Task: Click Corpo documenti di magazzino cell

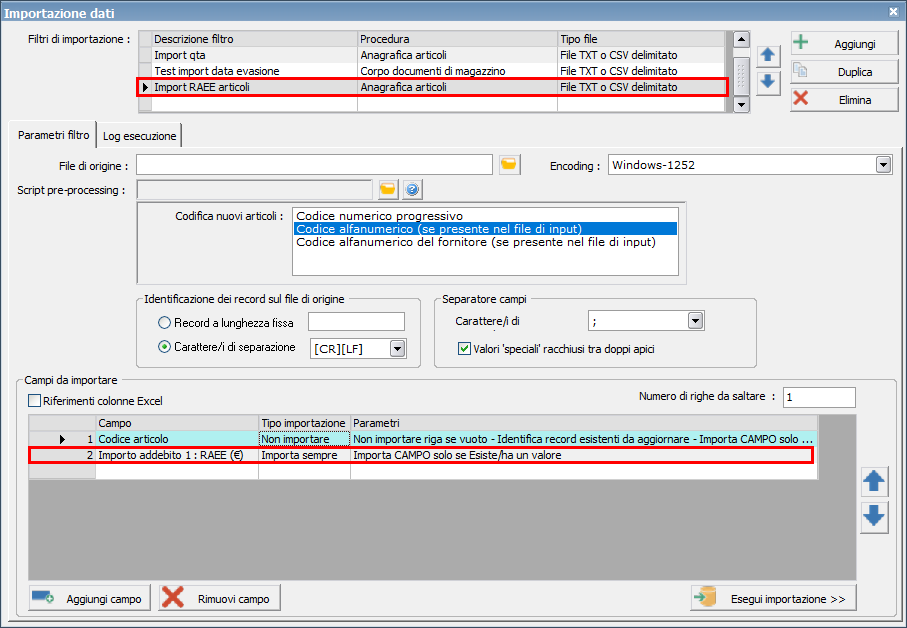Action: pyautogui.click(x=457, y=71)
